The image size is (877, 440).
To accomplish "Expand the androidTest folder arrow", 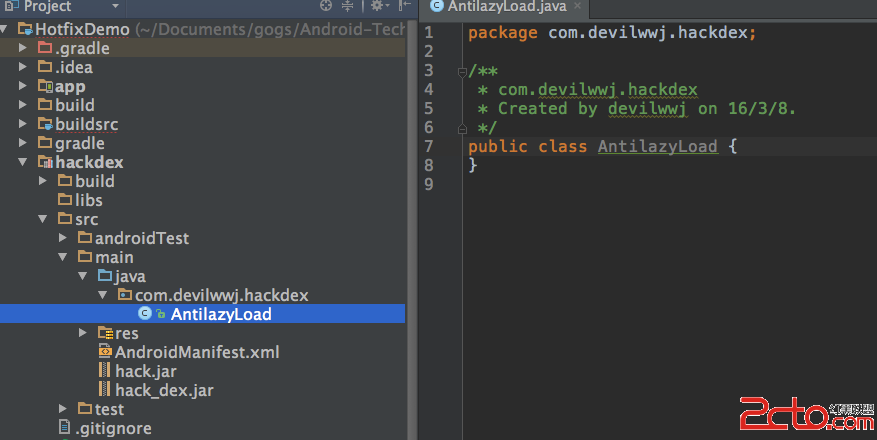I will [63, 238].
